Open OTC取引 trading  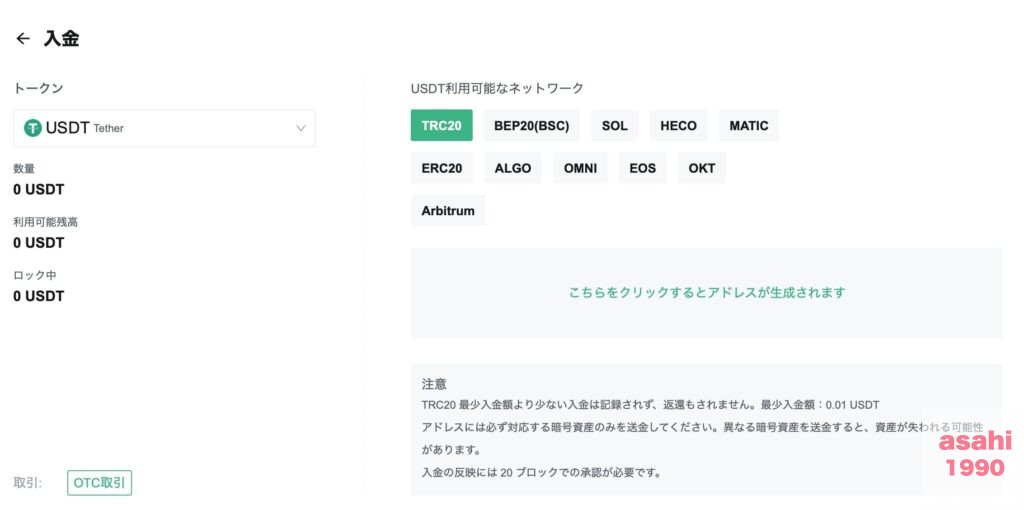point(99,483)
